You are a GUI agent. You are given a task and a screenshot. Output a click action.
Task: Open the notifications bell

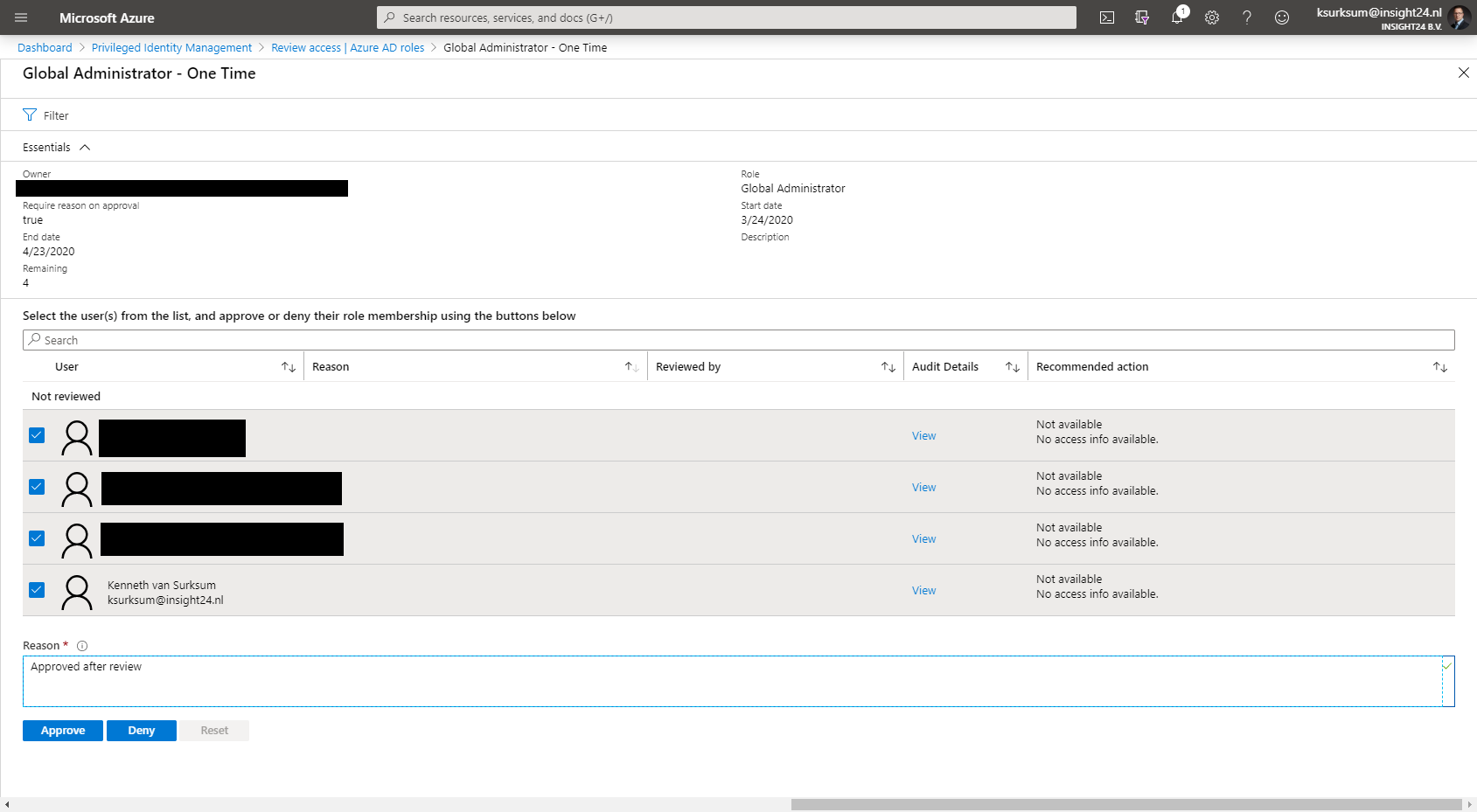1177,17
